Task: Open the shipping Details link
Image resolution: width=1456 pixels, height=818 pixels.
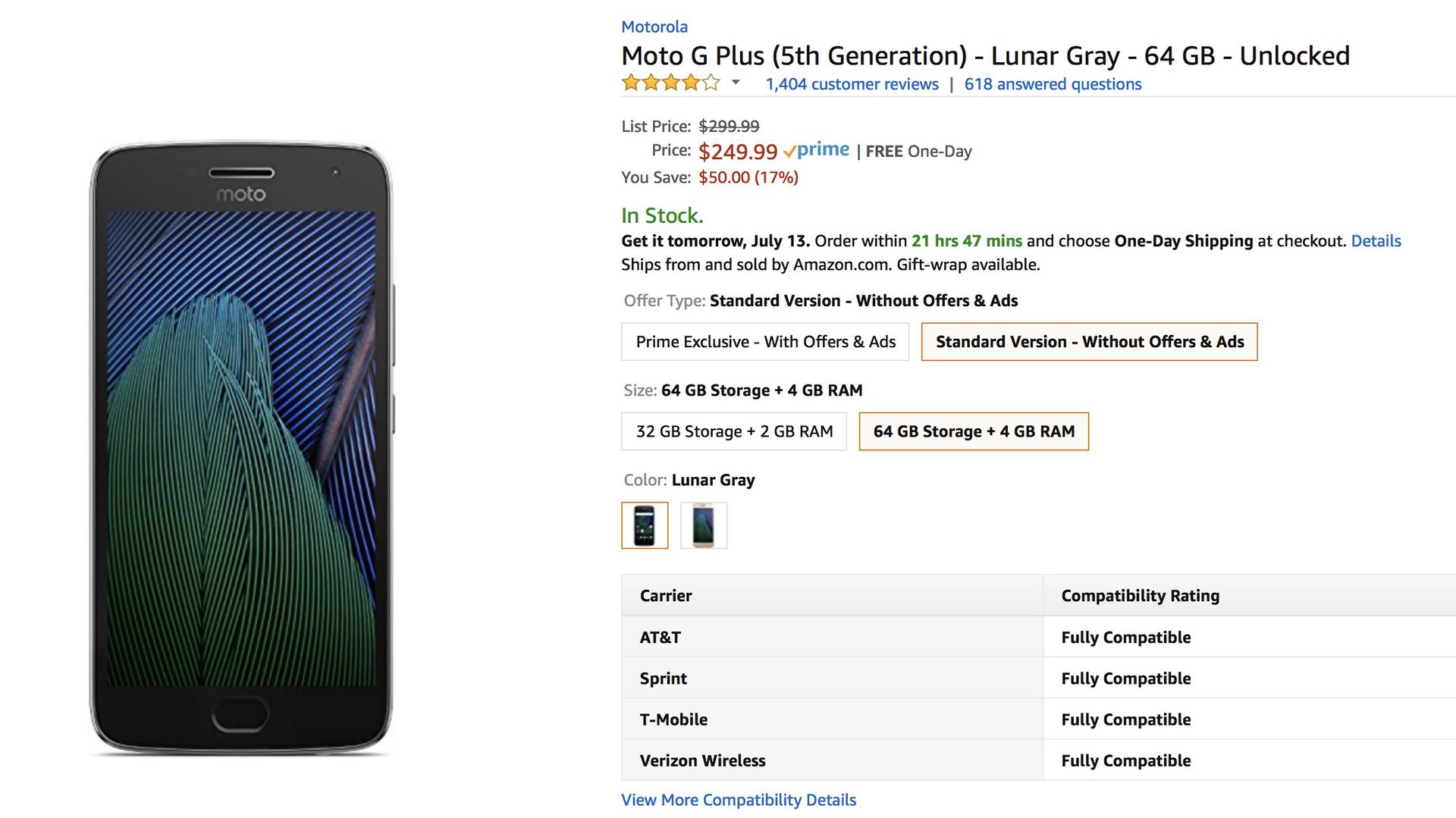Action: coord(1376,241)
